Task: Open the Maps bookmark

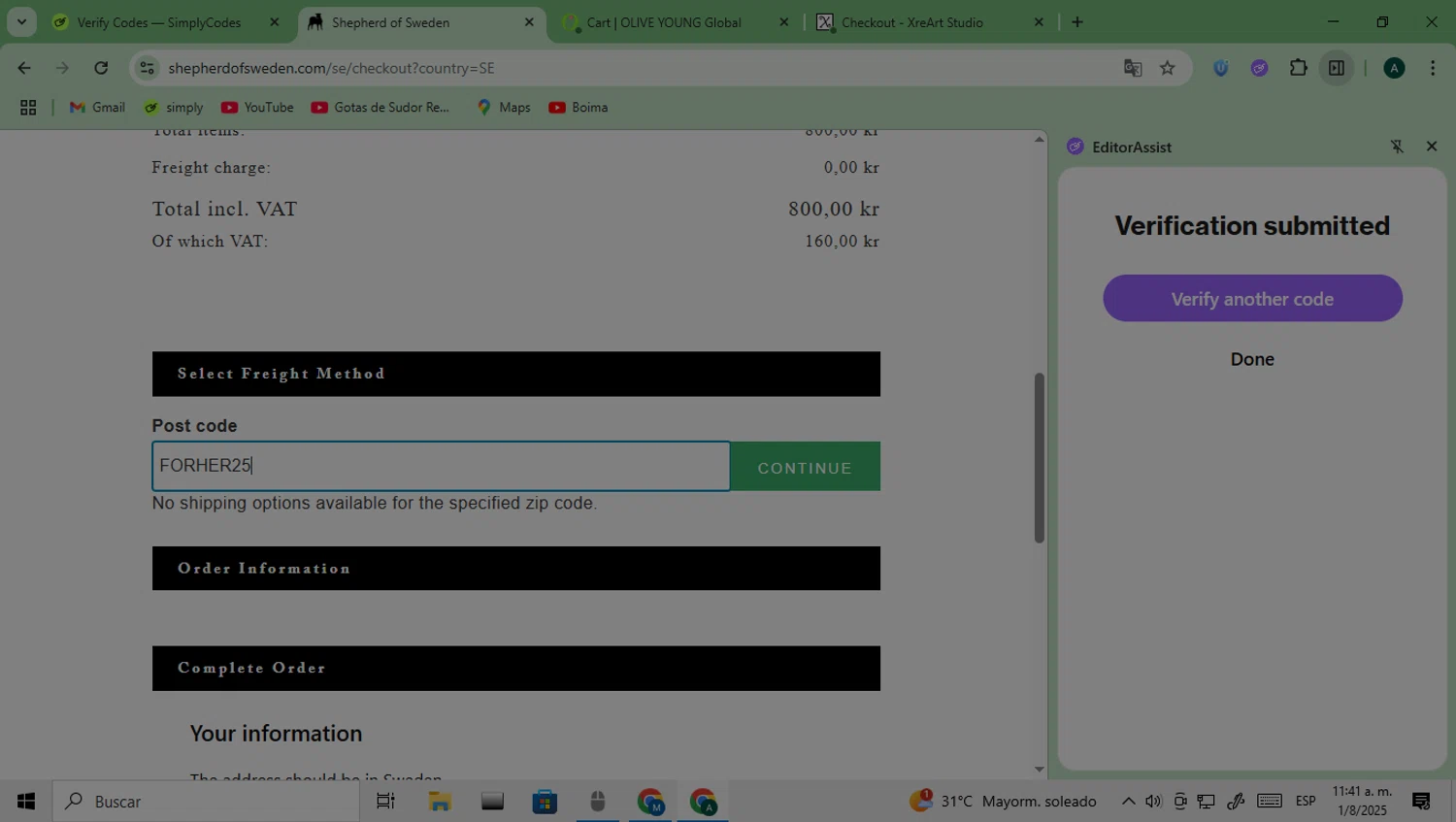Action: pos(504,108)
